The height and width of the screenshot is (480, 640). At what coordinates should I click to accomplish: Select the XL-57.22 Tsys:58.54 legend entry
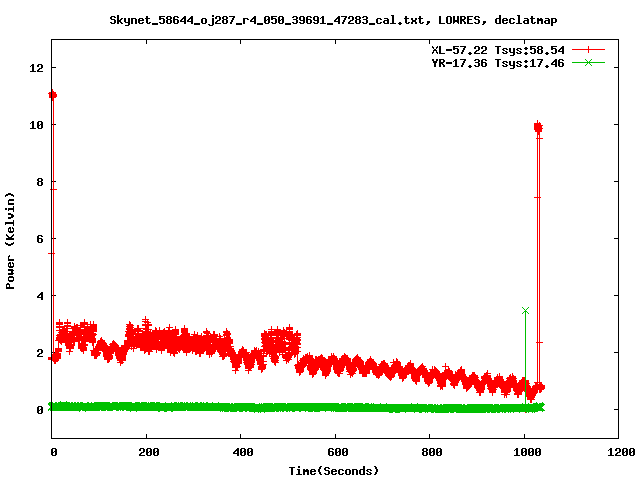tap(498, 50)
